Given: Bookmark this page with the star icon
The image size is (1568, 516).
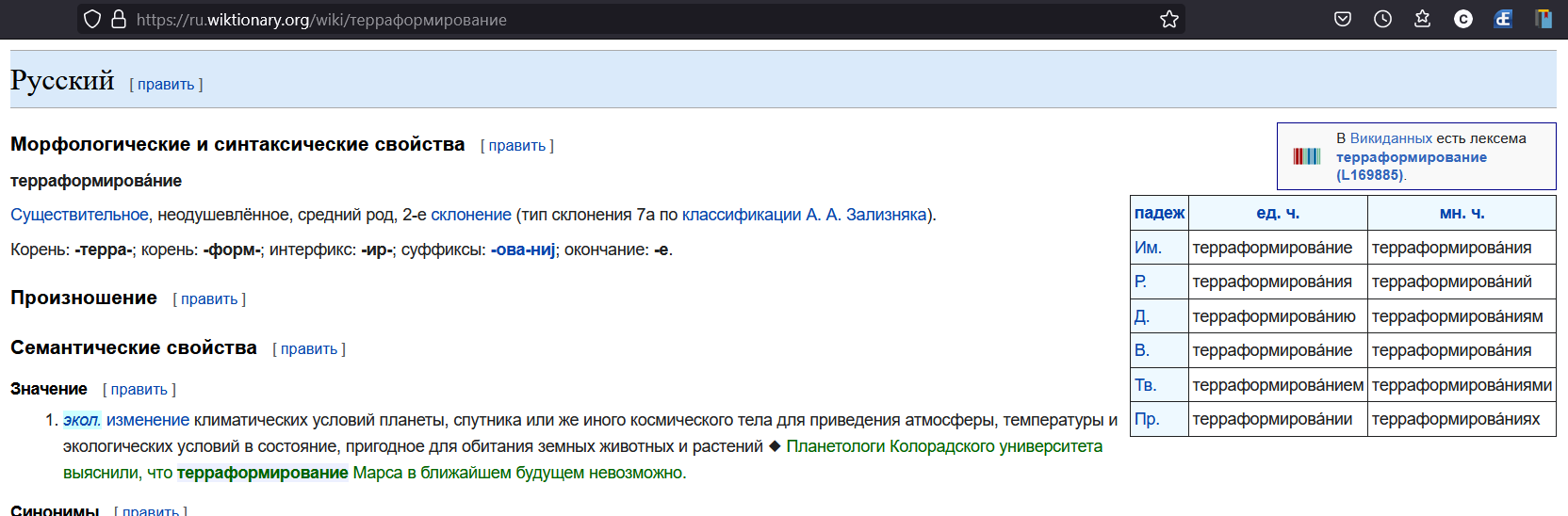Looking at the screenshot, I should pyautogui.click(x=1169, y=19).
